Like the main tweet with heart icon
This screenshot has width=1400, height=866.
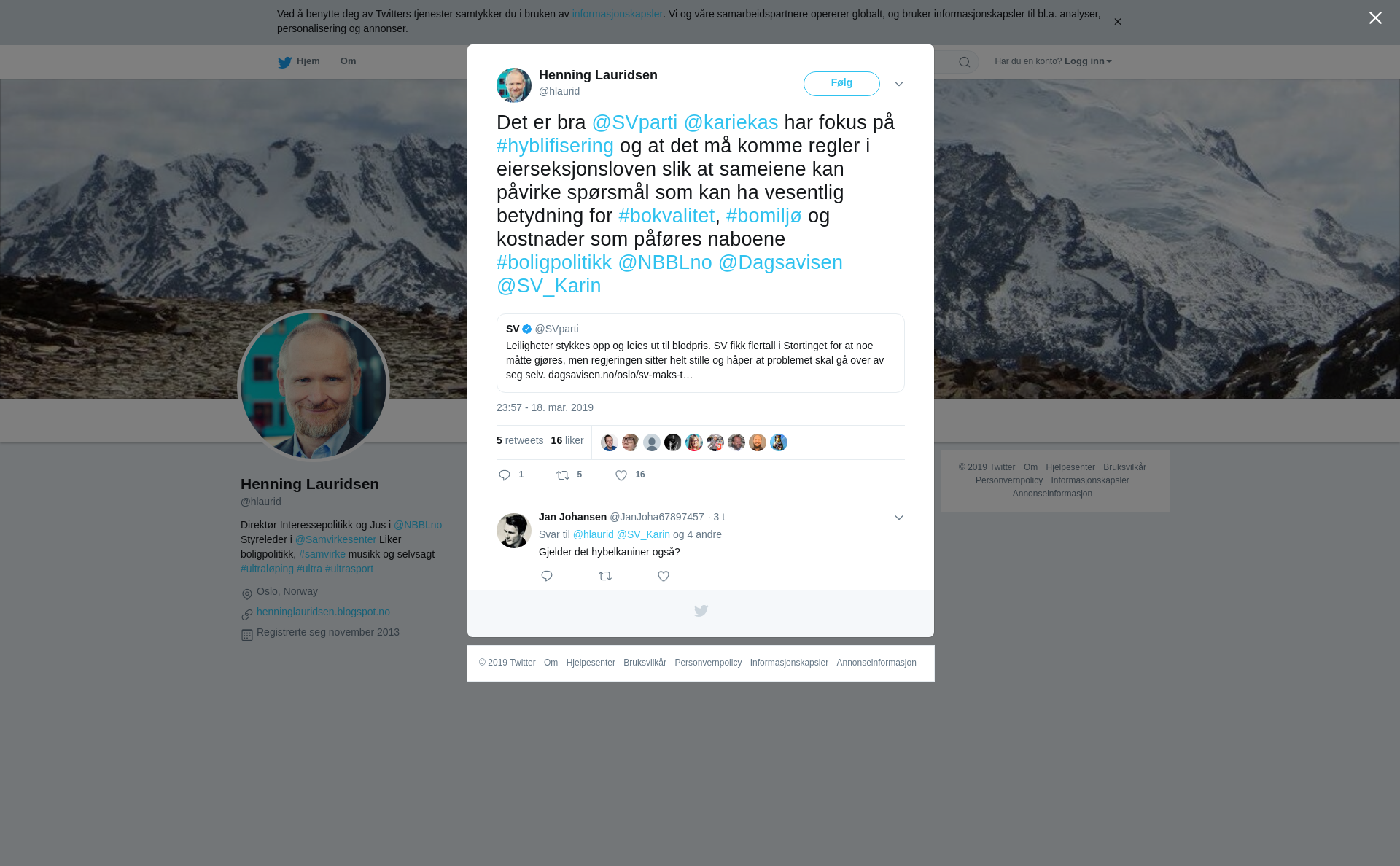click(621, 475)
